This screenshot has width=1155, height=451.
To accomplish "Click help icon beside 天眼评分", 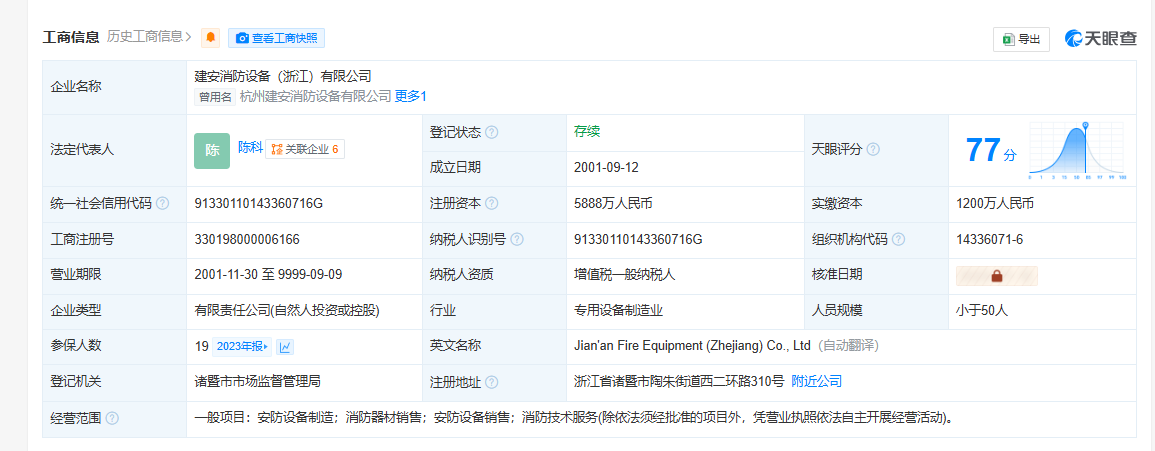I will coord(873,150).
